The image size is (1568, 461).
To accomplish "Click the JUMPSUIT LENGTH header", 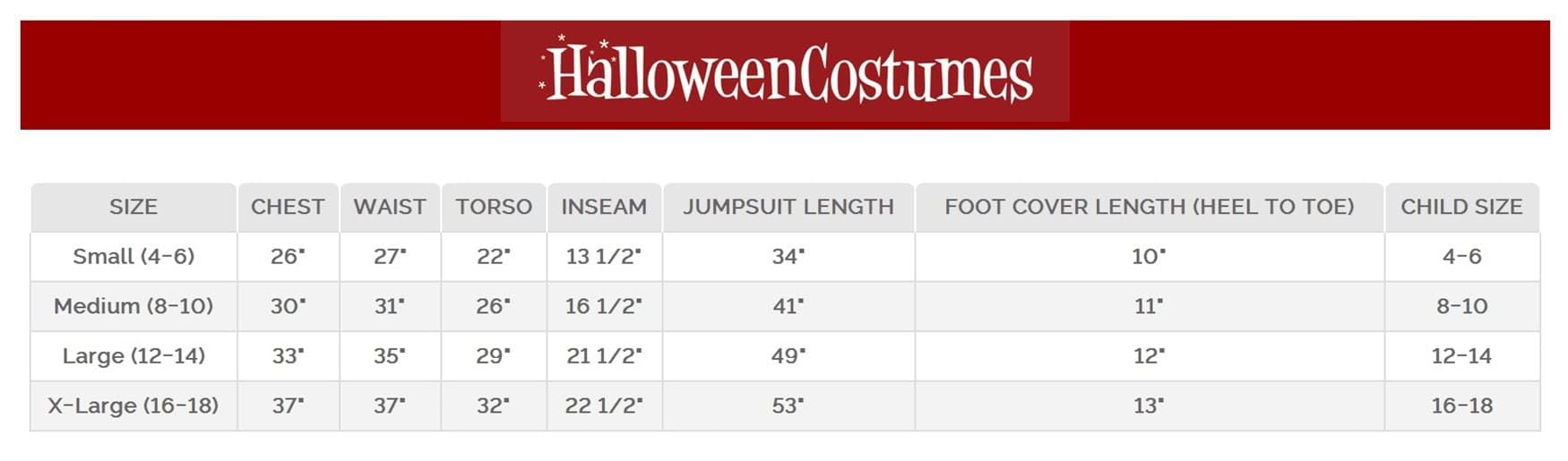I will pyautogui.click(x=788, y=207).
